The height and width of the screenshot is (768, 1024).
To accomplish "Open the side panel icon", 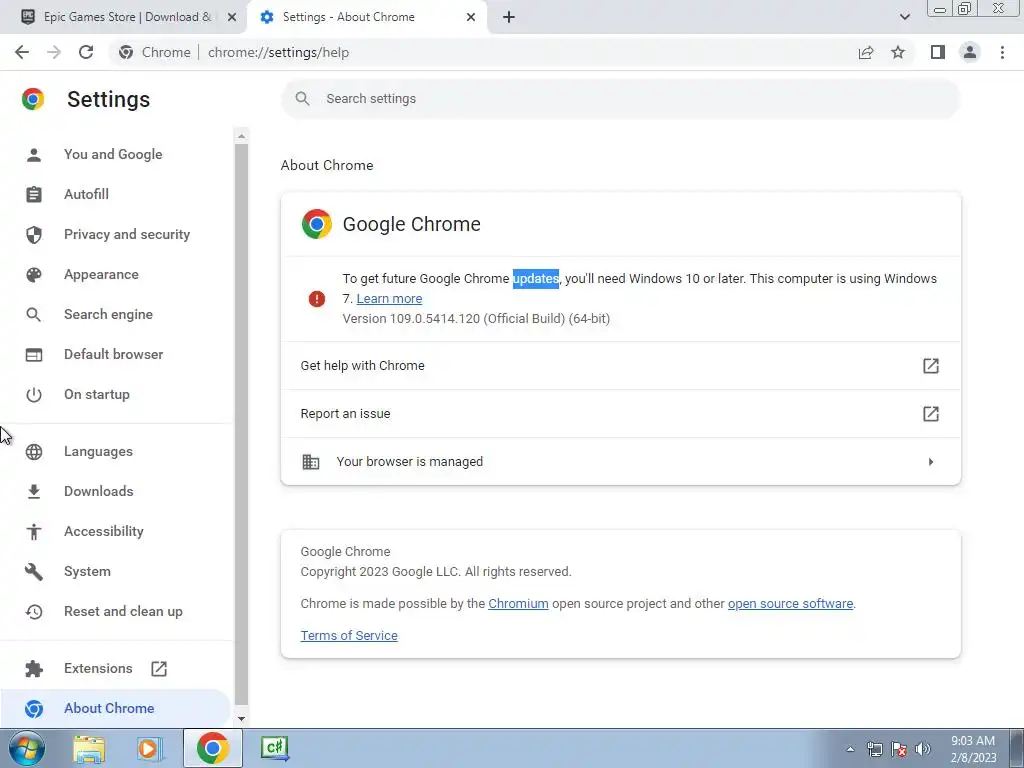I will click(938, 52).
